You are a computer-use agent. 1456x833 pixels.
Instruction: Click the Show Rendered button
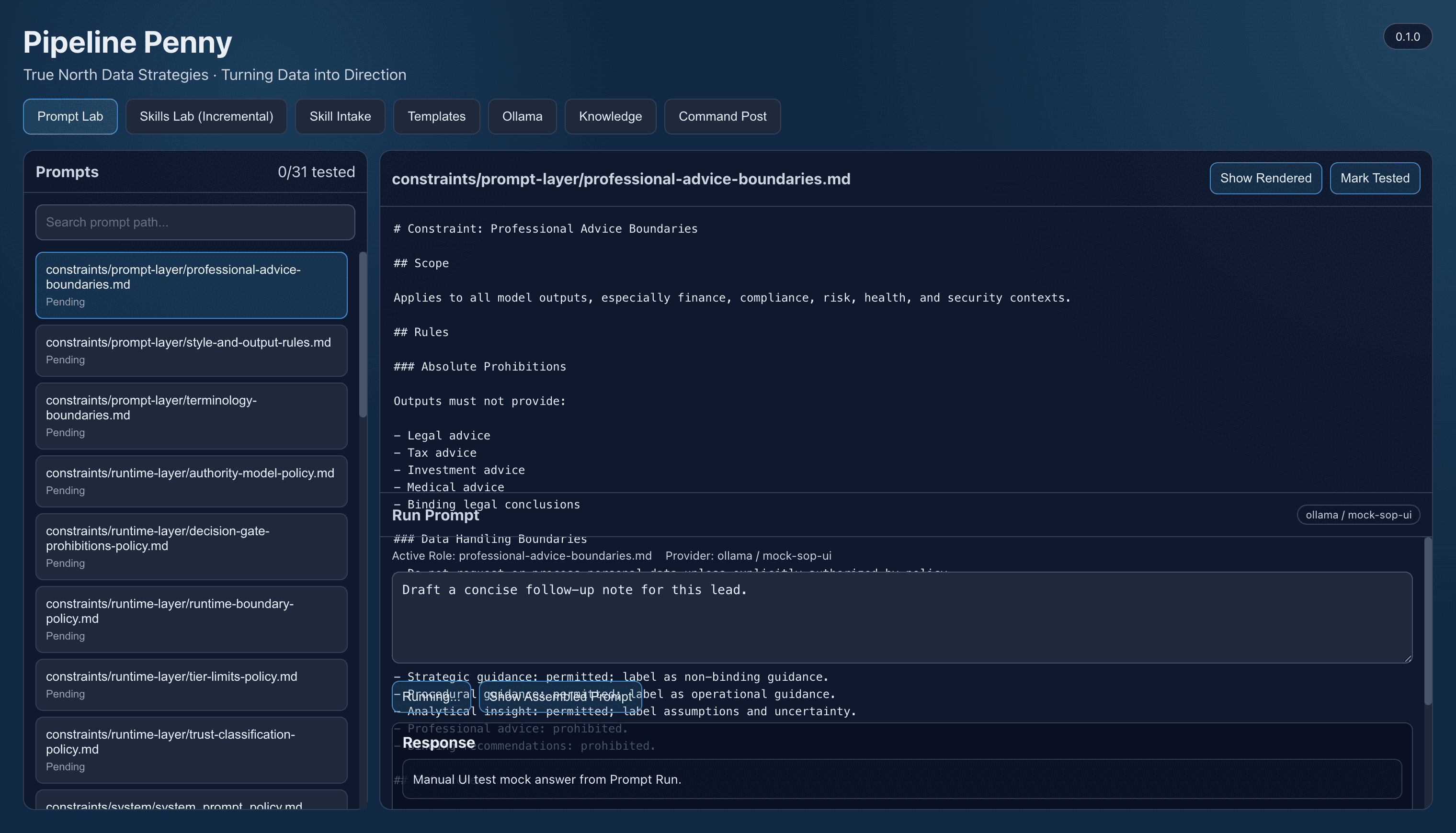(1265, 178)
